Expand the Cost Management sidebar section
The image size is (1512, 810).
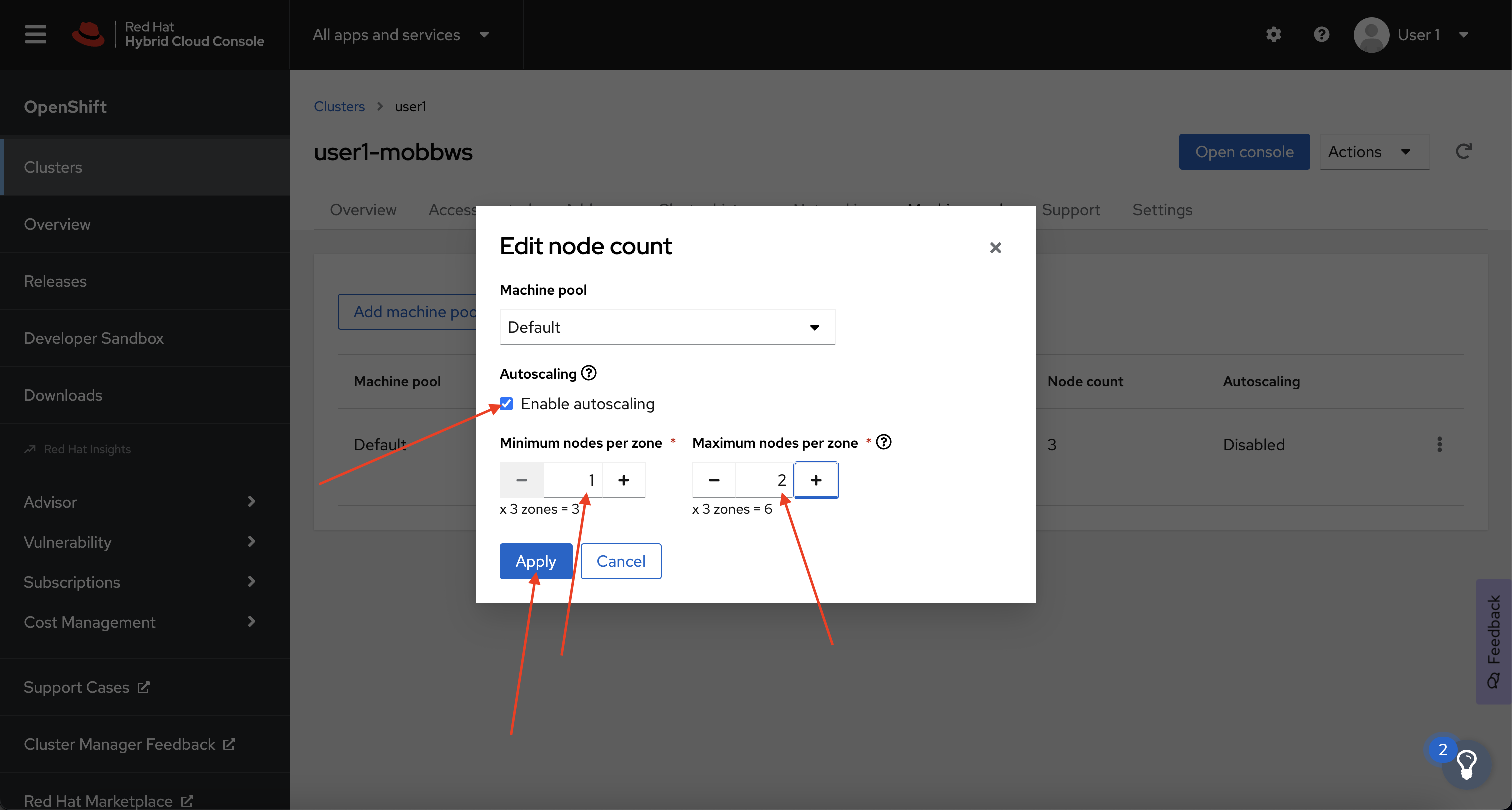pos(141,621)
